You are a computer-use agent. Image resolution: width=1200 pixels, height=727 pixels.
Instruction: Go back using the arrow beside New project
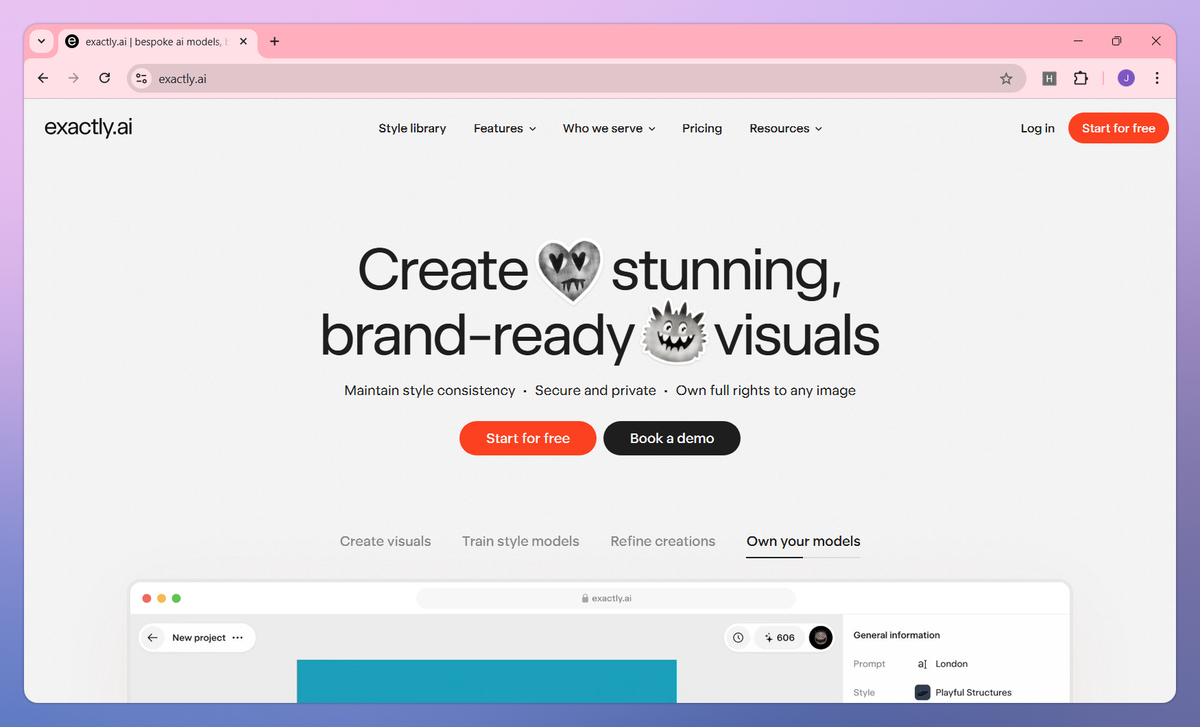click(x=153, y=637)
